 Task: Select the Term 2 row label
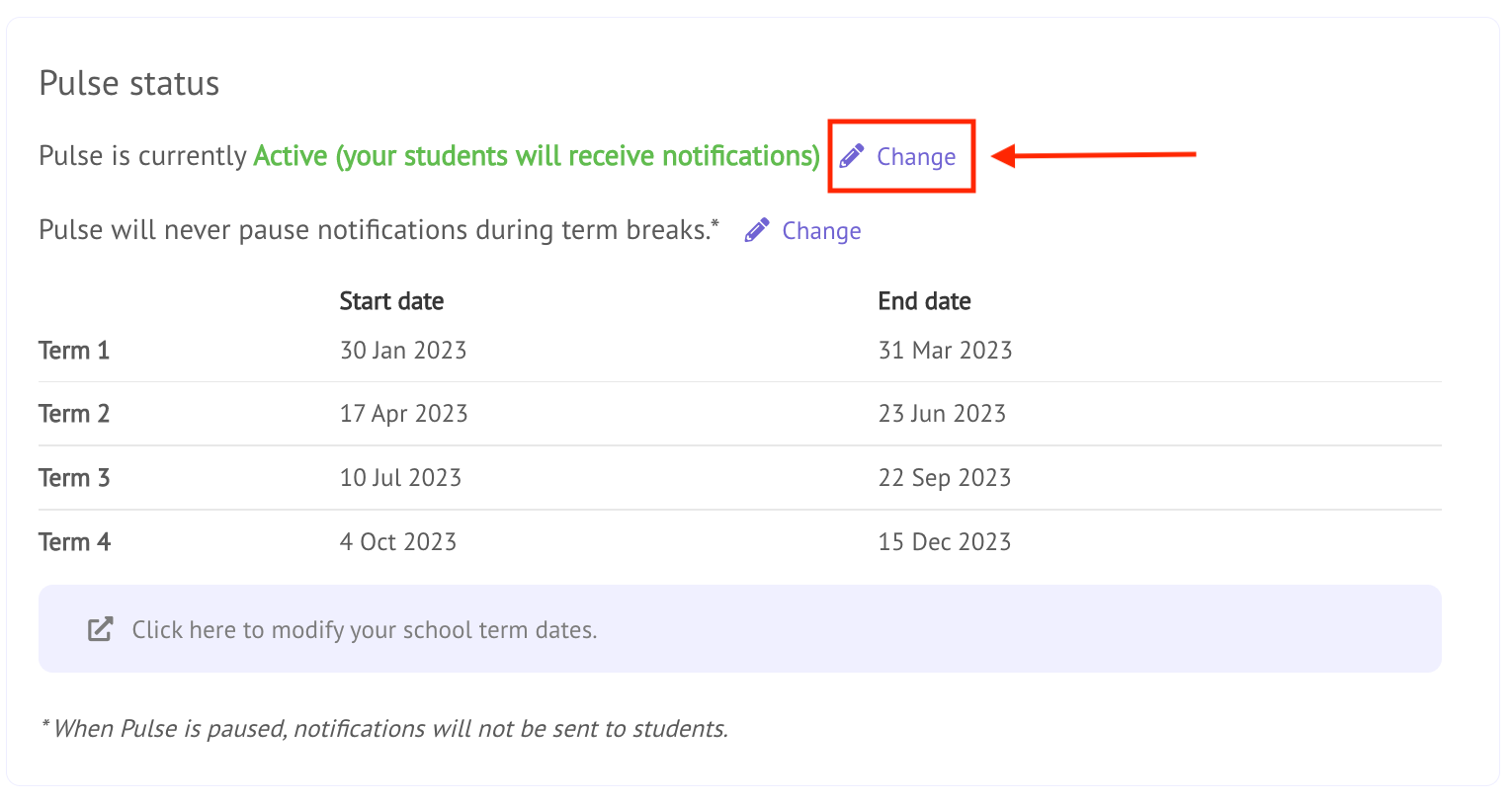coord(74,414)
